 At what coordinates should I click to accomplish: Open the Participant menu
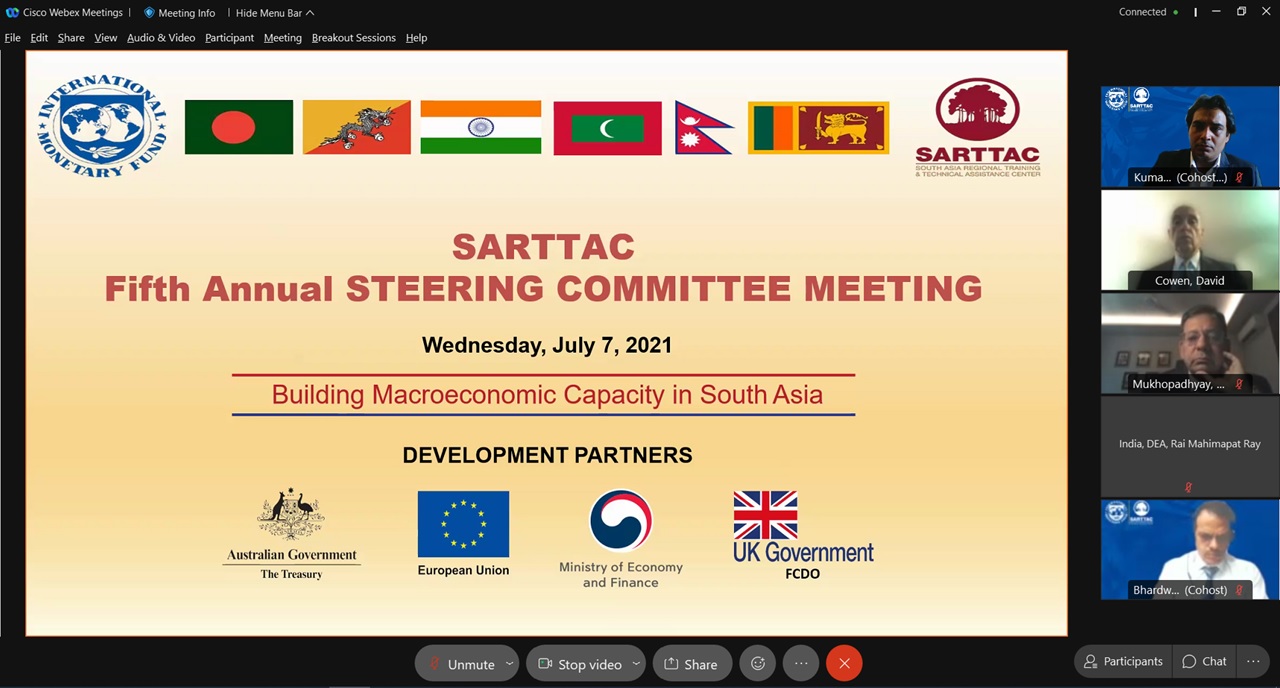[229, 38]
